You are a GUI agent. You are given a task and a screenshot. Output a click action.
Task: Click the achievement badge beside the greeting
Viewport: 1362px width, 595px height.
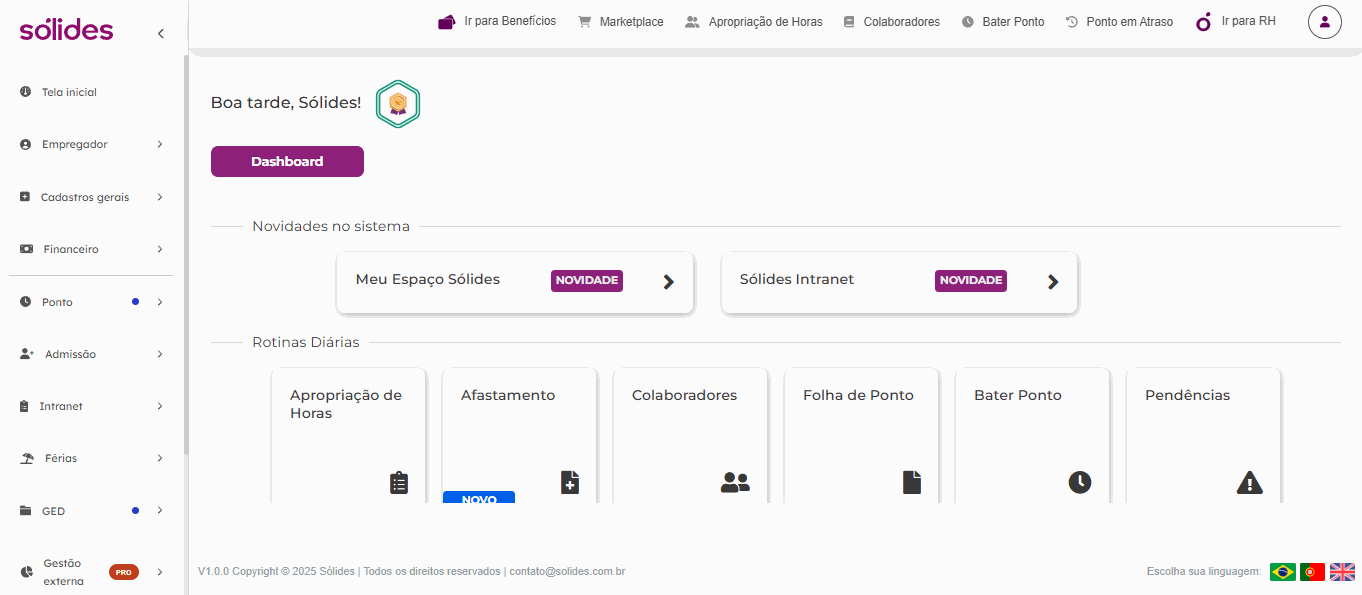(x=398, y=104)
